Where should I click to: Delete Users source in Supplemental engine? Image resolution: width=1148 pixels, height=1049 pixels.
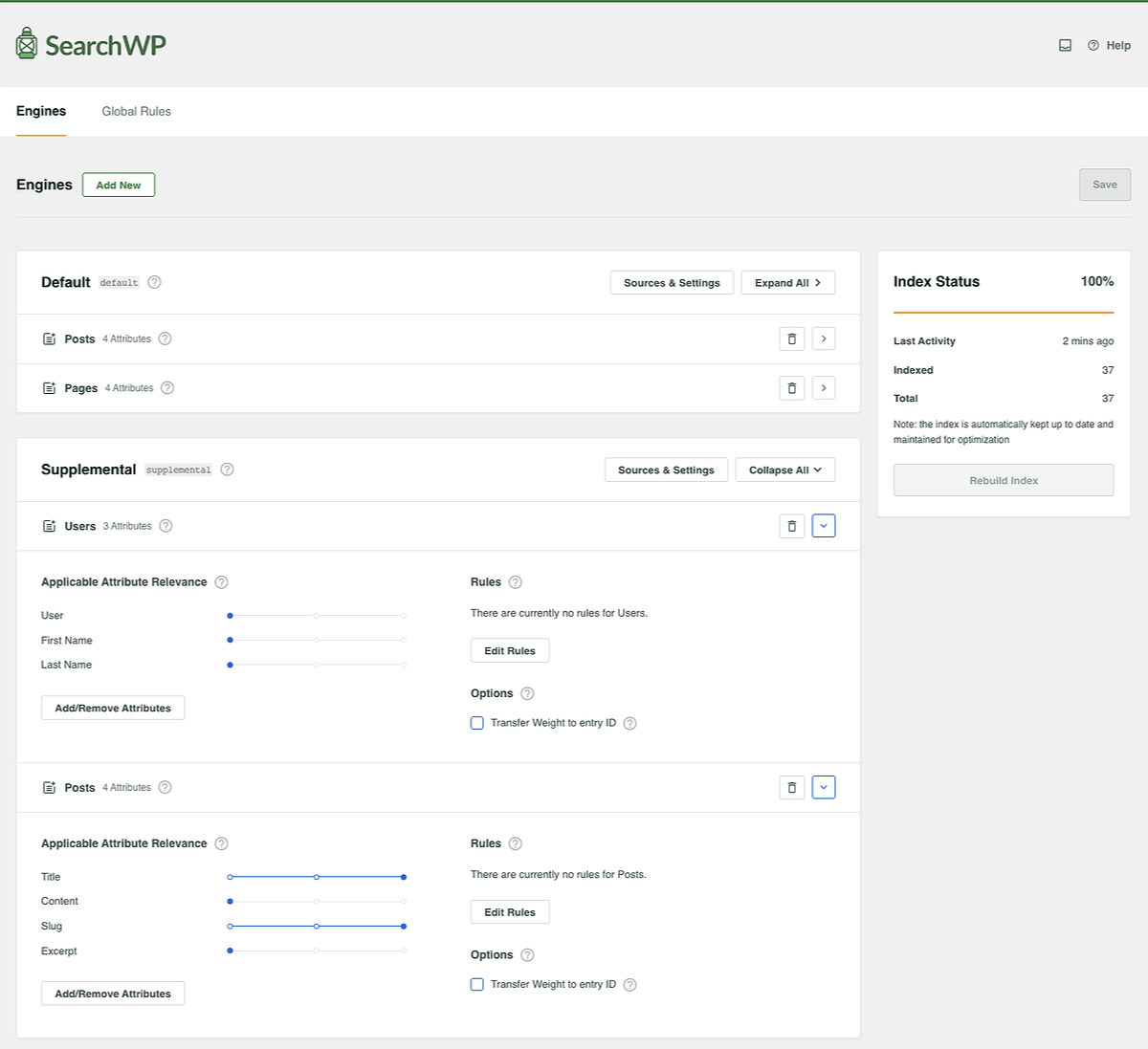(791, 526)
